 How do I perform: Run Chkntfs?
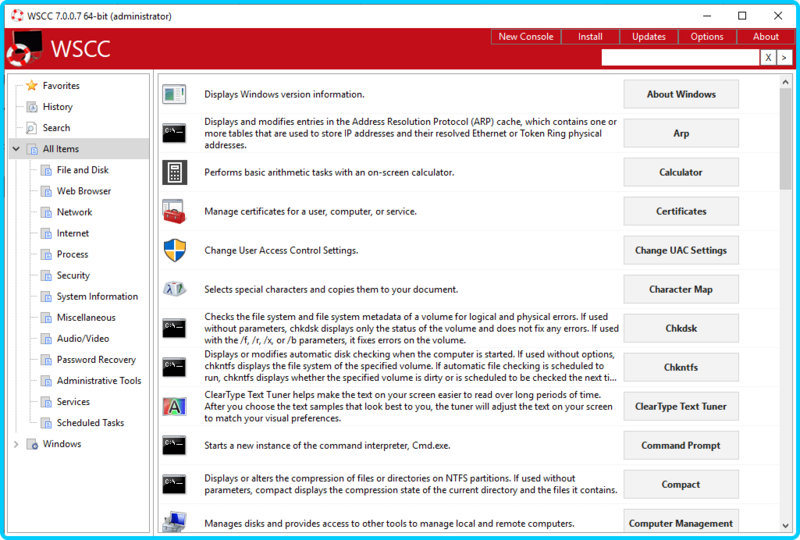[681, 367]
